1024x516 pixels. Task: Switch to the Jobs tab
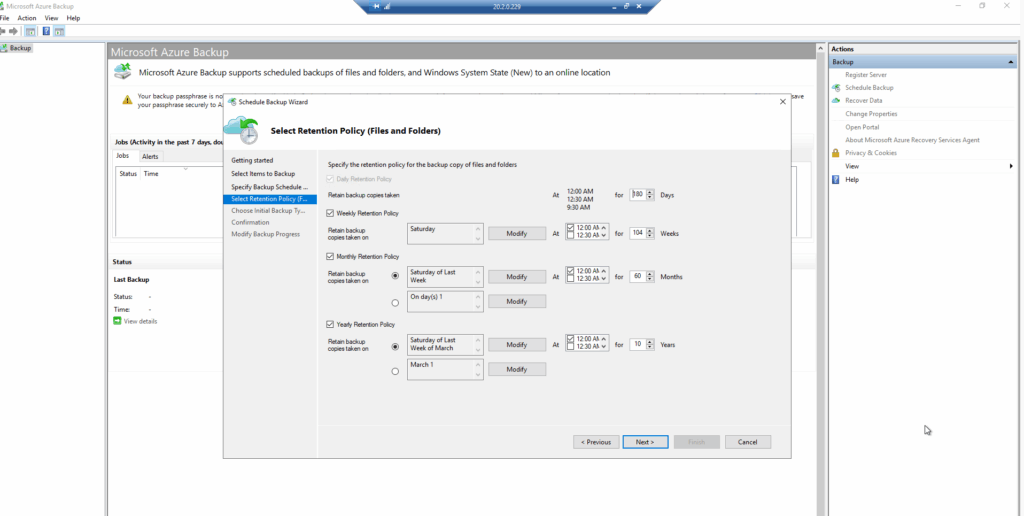123,156
